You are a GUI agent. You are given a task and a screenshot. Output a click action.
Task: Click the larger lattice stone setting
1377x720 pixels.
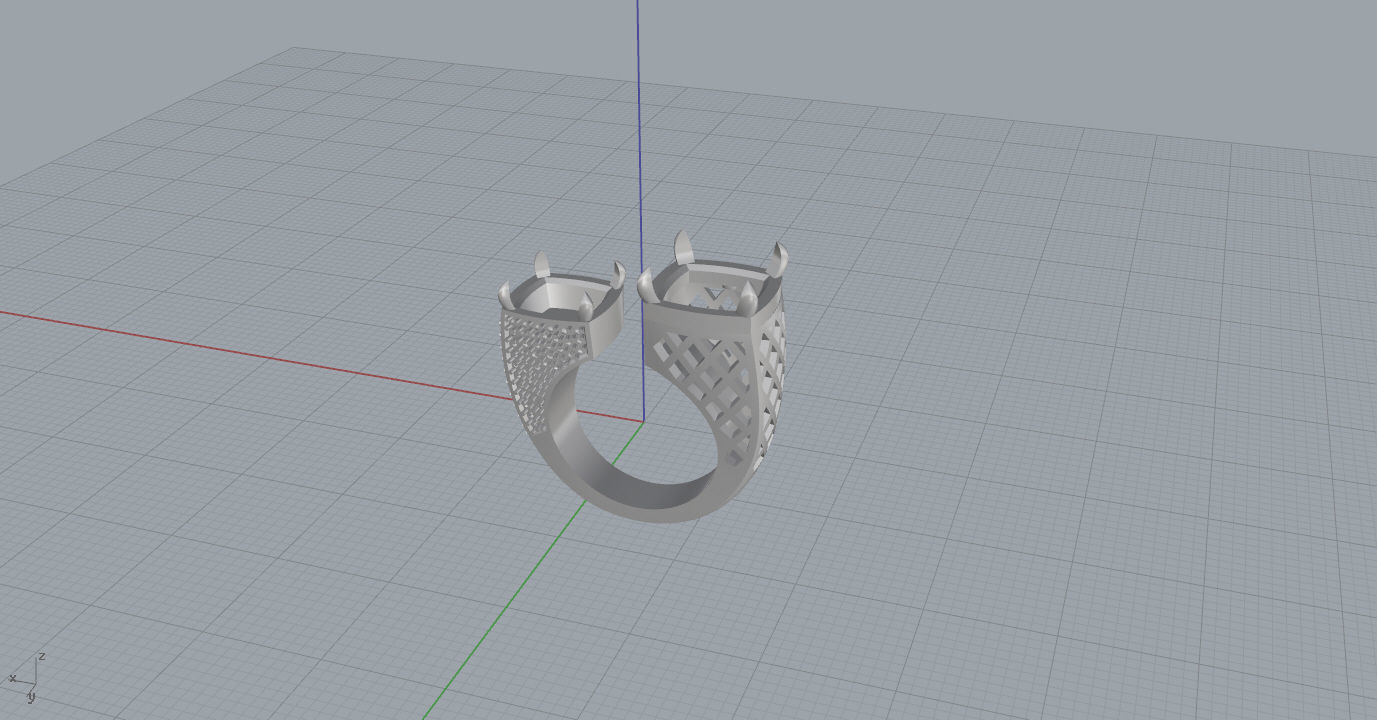coord(717,350)
